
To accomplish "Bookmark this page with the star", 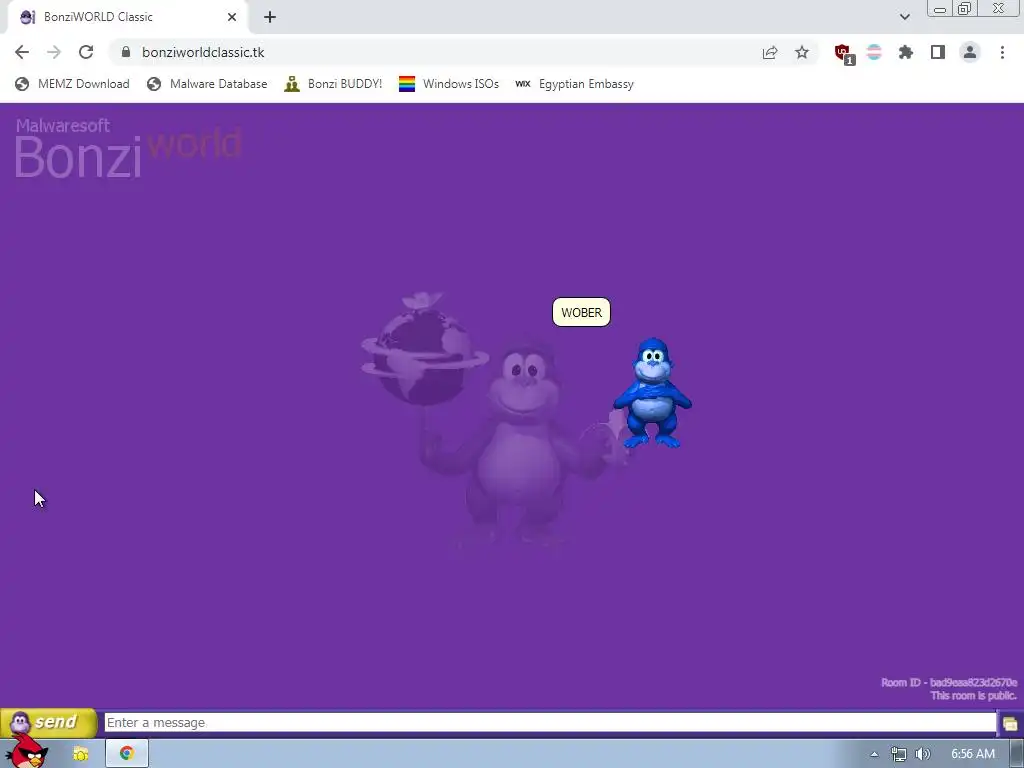I will tap(802, 52).
